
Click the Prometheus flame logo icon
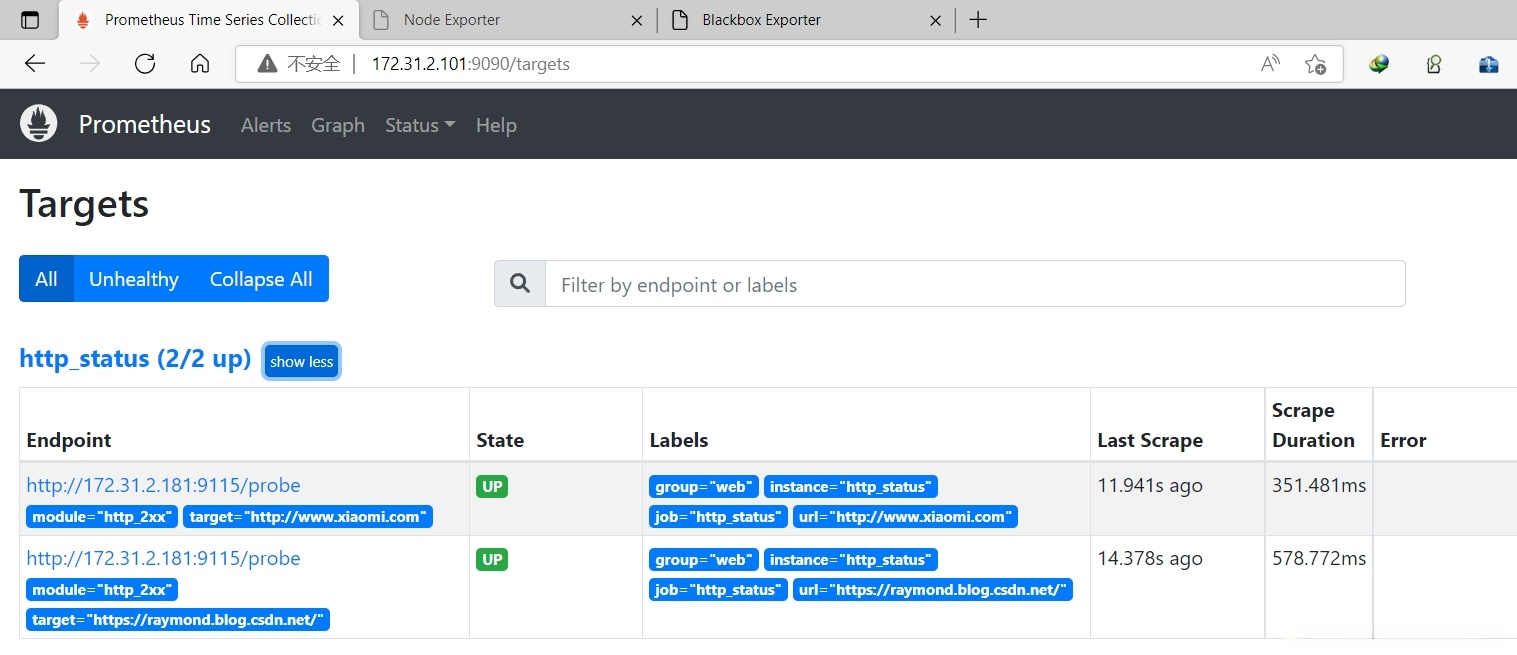point(39,124)
